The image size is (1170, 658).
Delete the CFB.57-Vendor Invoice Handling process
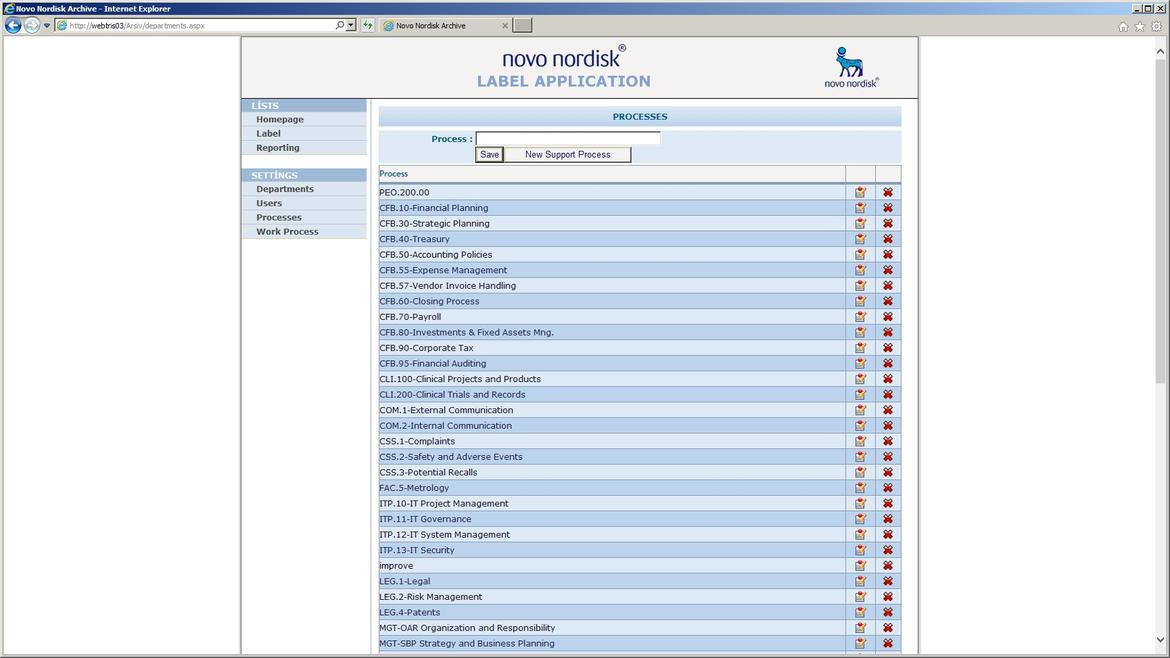(888, 286)
